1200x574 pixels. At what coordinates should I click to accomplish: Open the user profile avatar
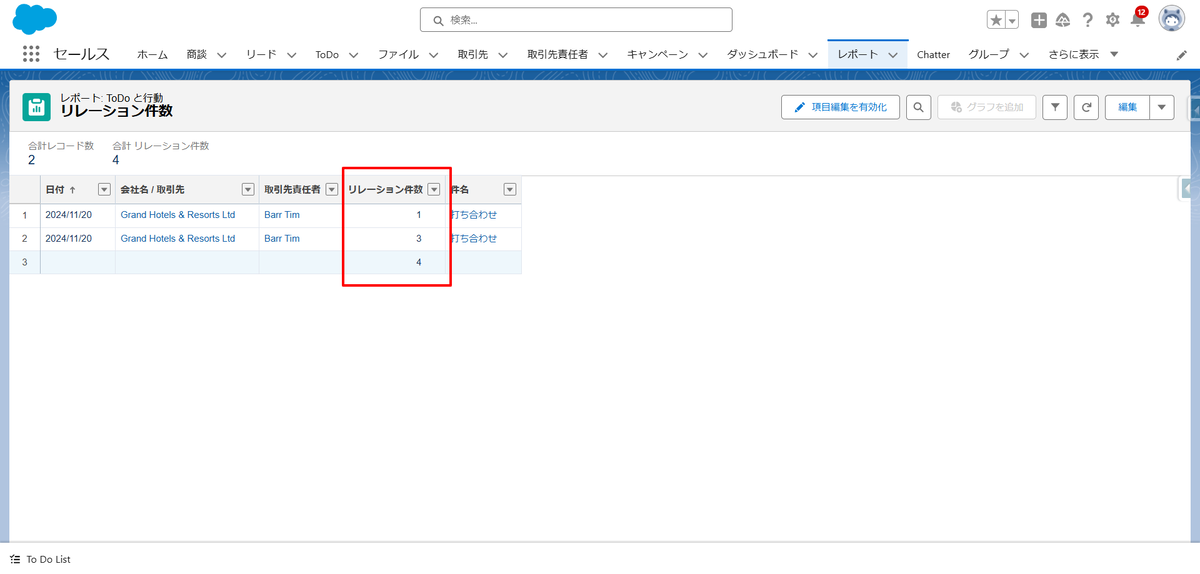tap(1172, 19)
